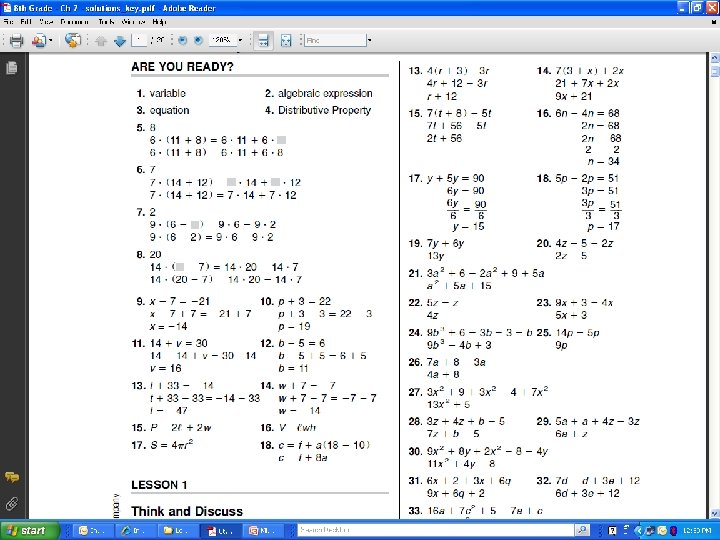
Task: Switch to Adobe Reader taskbar button
Action: [x=219, y=531]
